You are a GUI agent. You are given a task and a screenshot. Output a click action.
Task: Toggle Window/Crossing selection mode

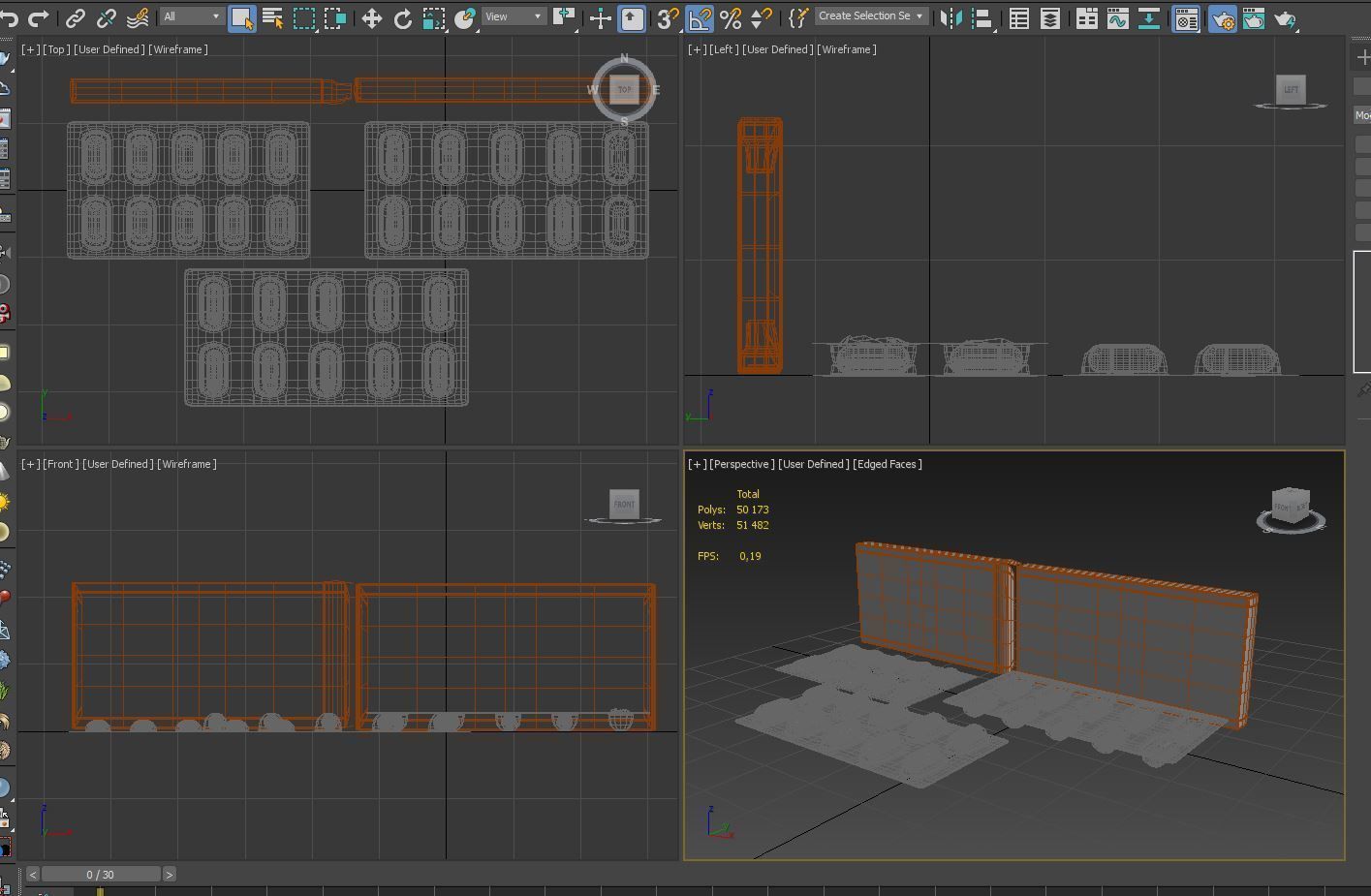(335, 17)
